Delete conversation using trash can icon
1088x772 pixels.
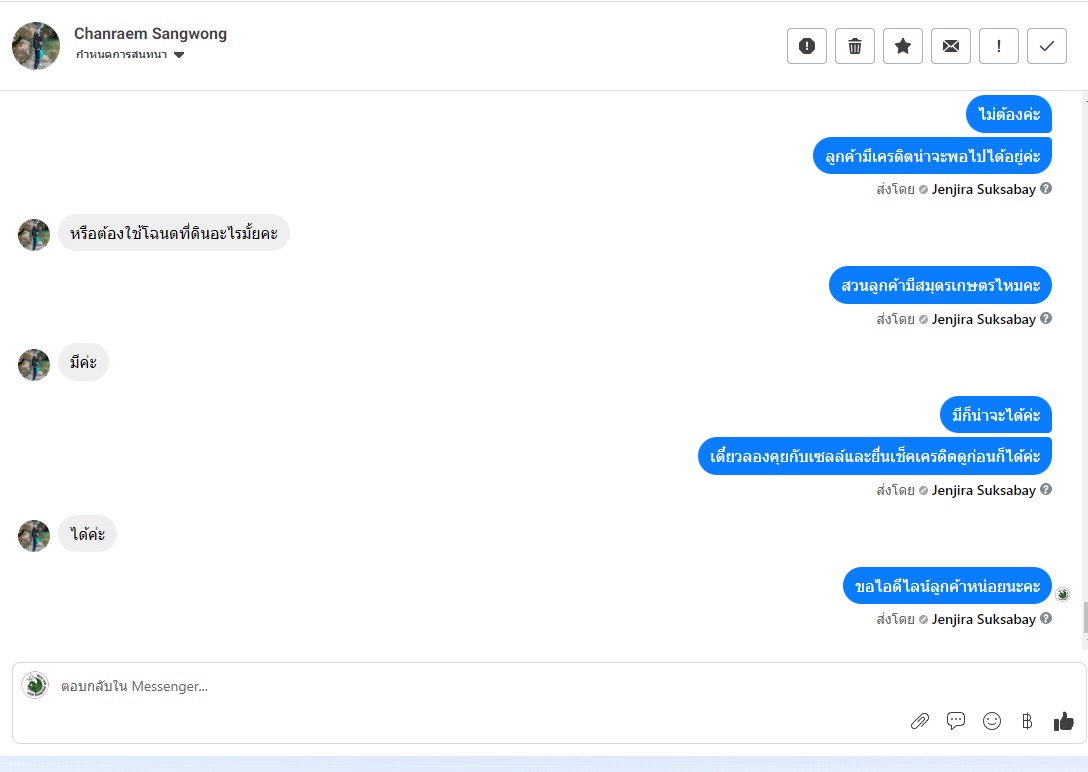[855, 46]
